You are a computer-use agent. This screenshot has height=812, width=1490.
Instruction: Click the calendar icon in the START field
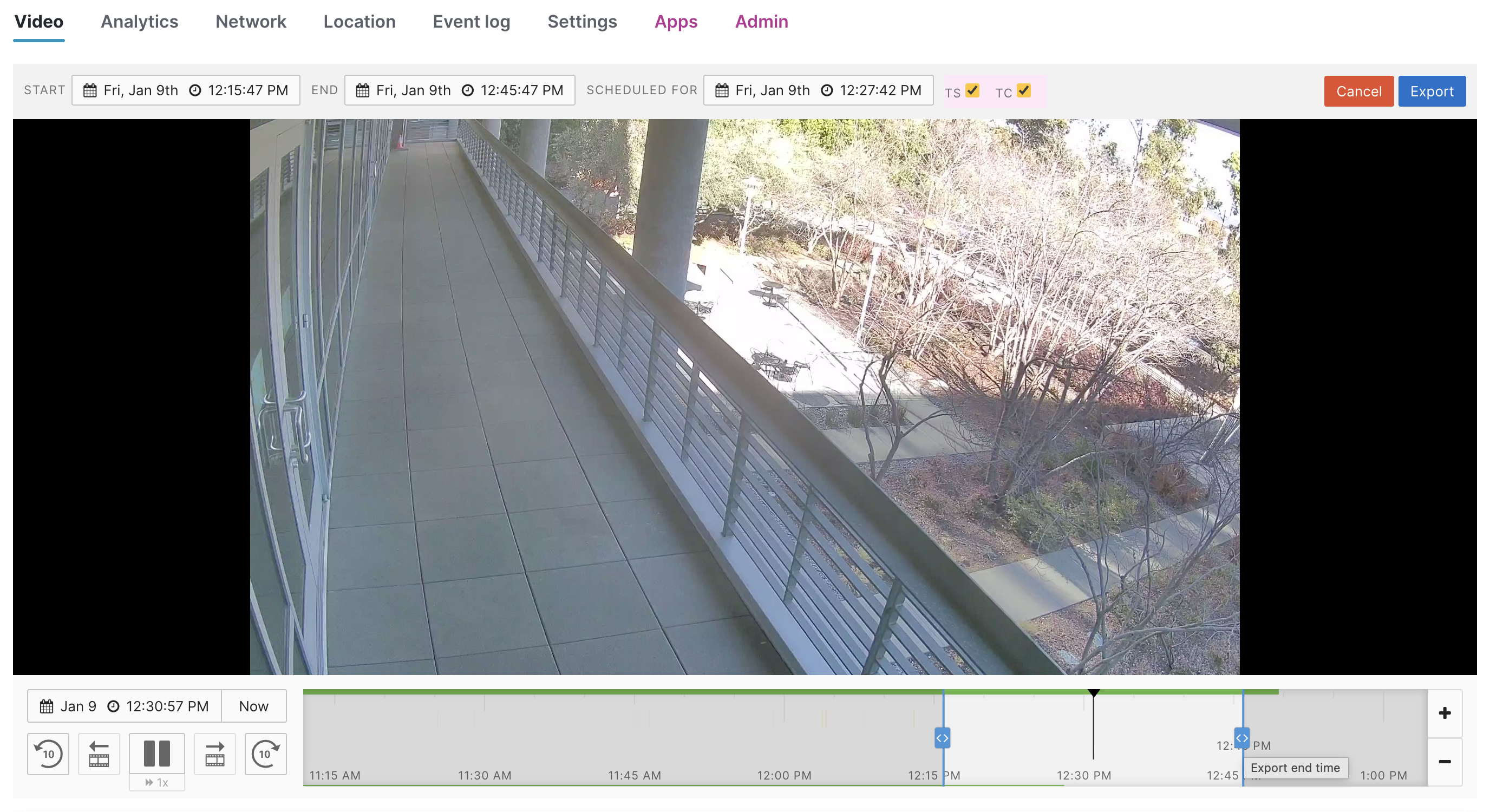tap(90, 90)
